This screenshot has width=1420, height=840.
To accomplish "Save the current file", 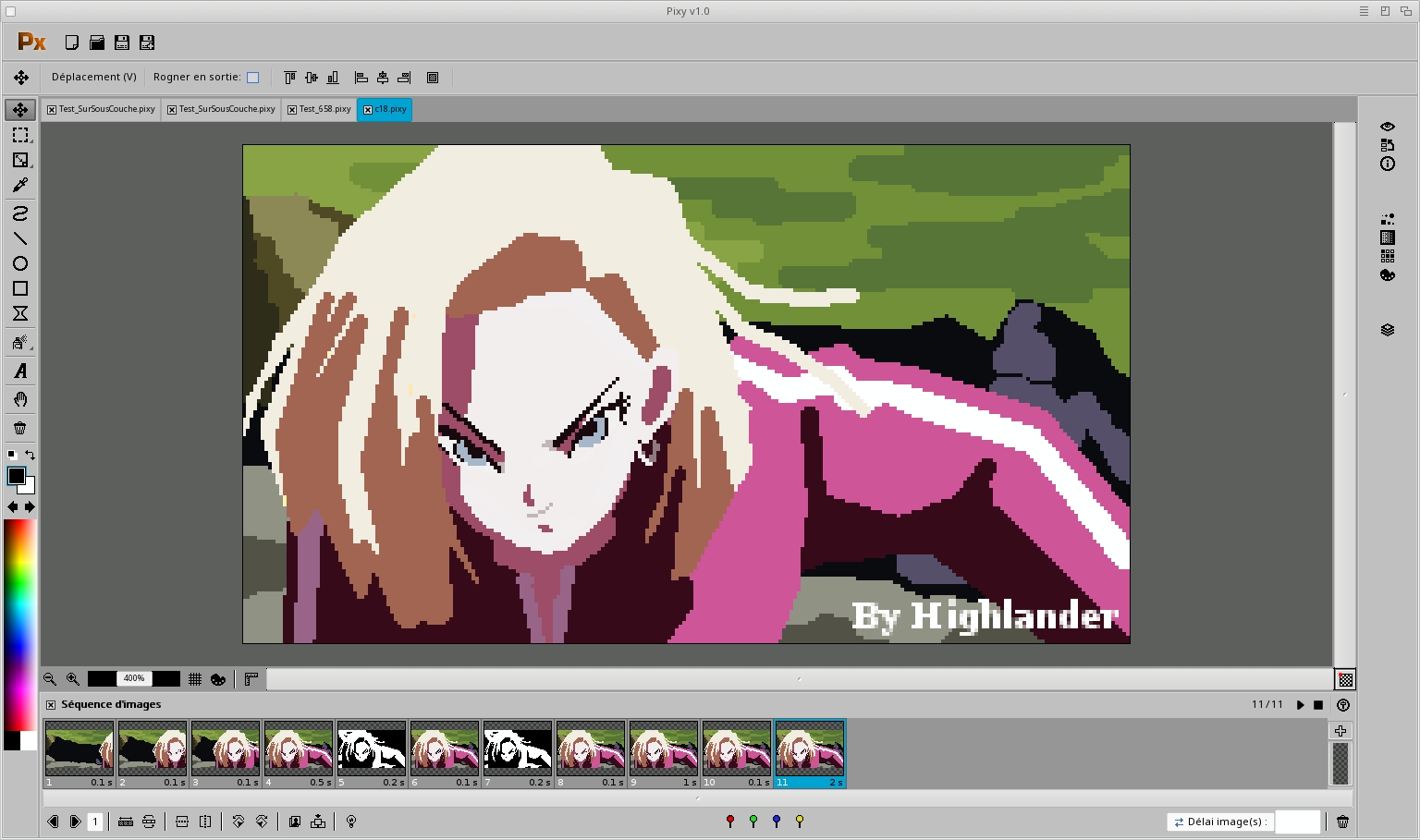I will (x=122, y=43).
